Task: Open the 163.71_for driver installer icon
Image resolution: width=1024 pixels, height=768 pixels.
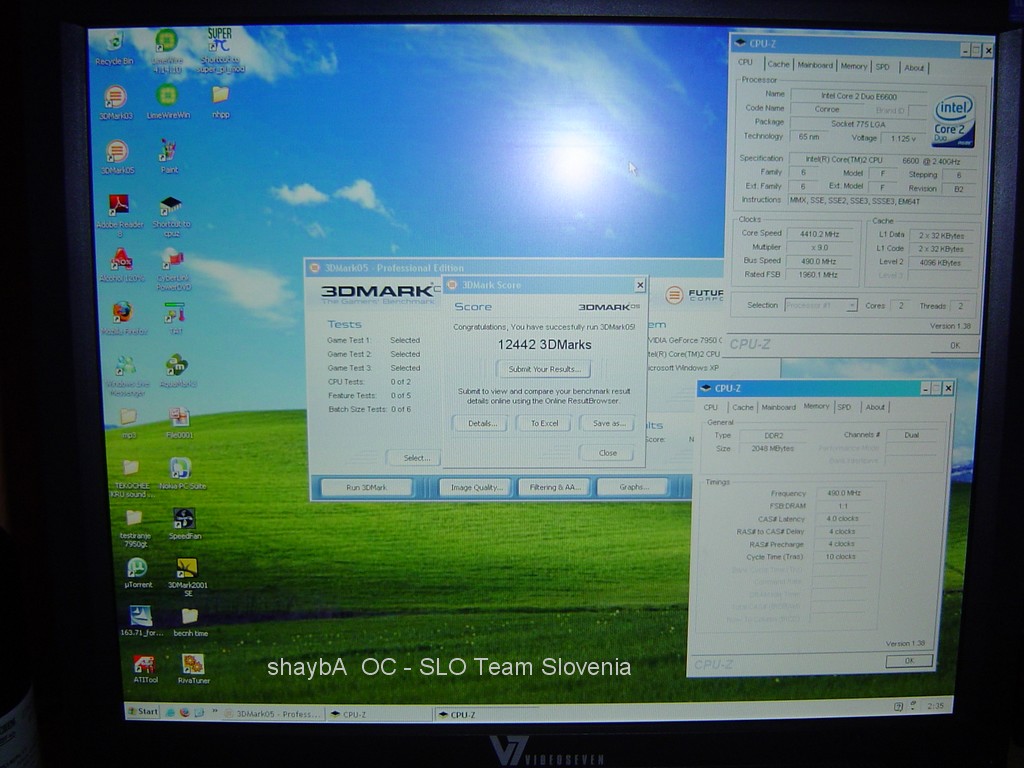Action: pos(141,621)
